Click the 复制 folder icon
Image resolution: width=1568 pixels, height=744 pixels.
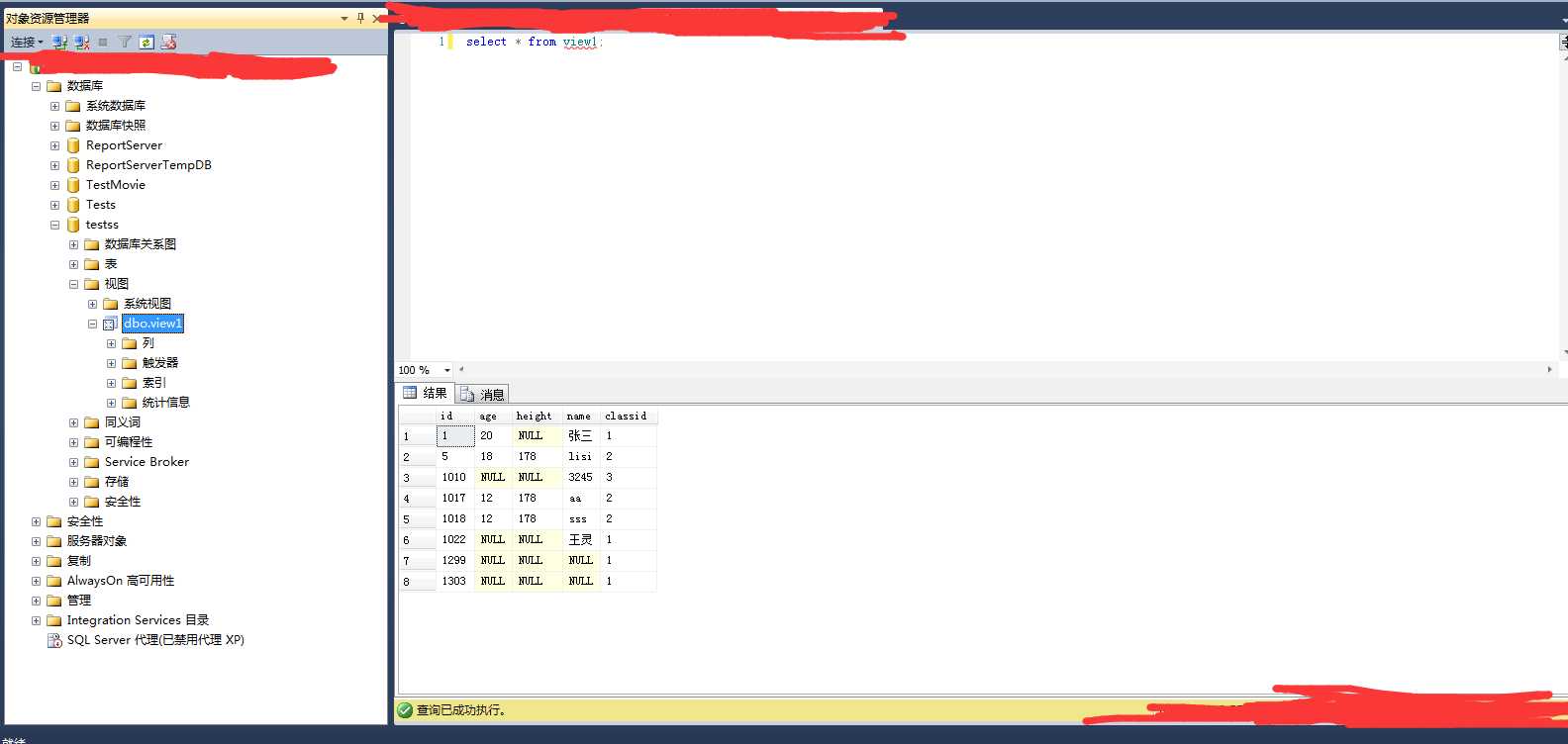(x=54, y=561)
